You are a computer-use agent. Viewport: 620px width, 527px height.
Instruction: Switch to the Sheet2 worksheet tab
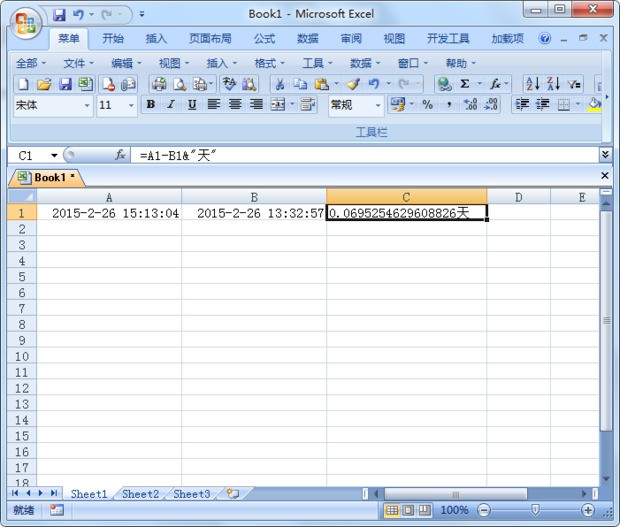[139, 494]
